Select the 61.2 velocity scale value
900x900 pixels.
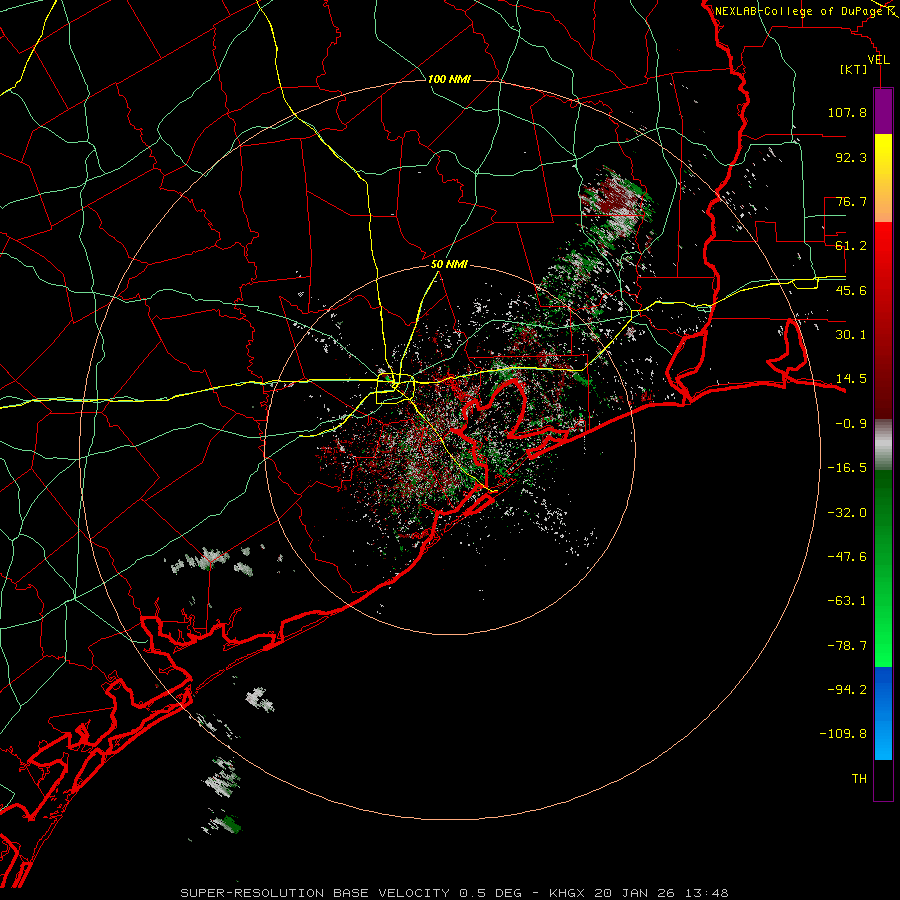pyautogui.click(x=851, y=246)
